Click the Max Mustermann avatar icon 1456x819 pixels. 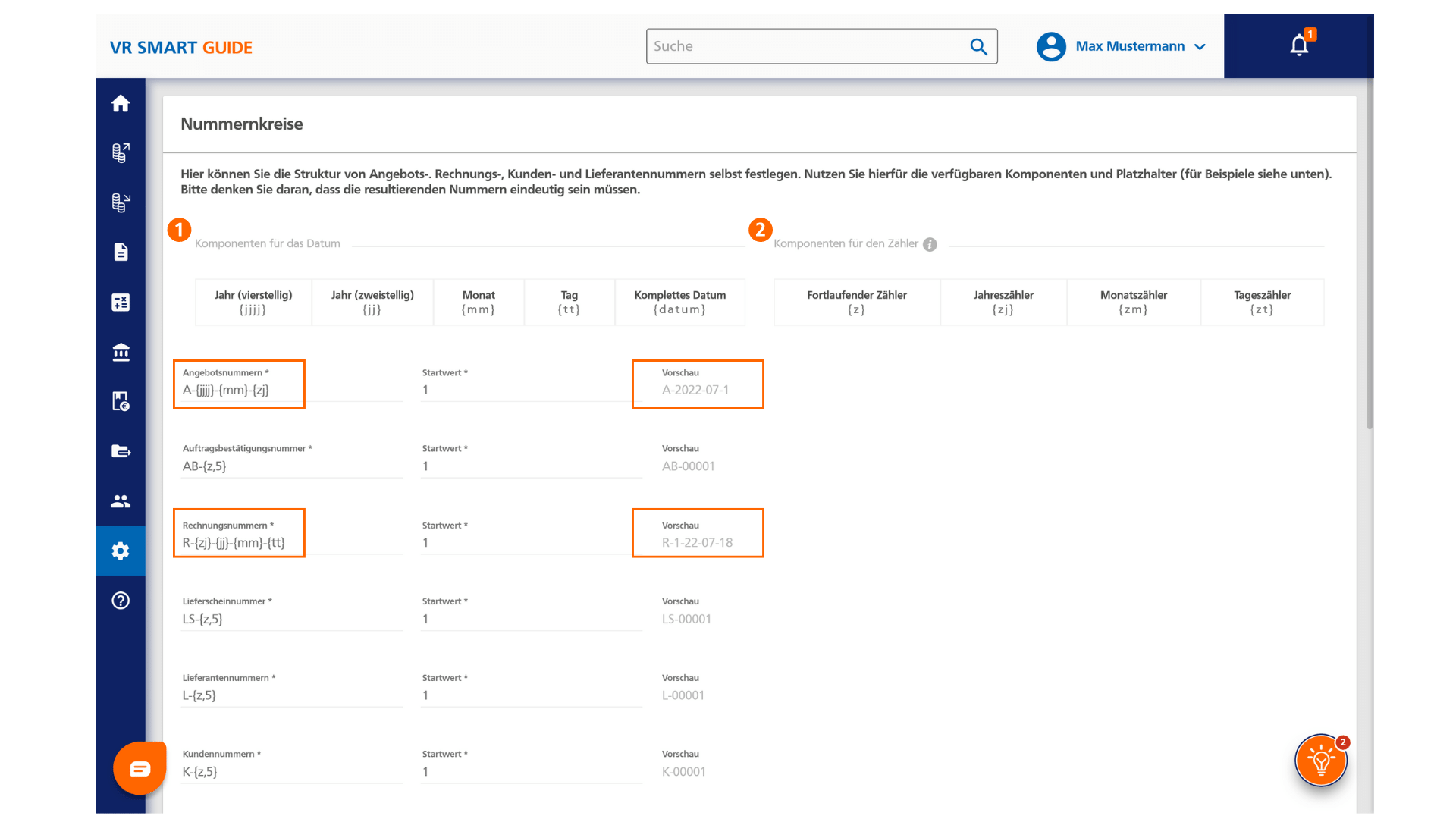click(x=1051, y=46)
